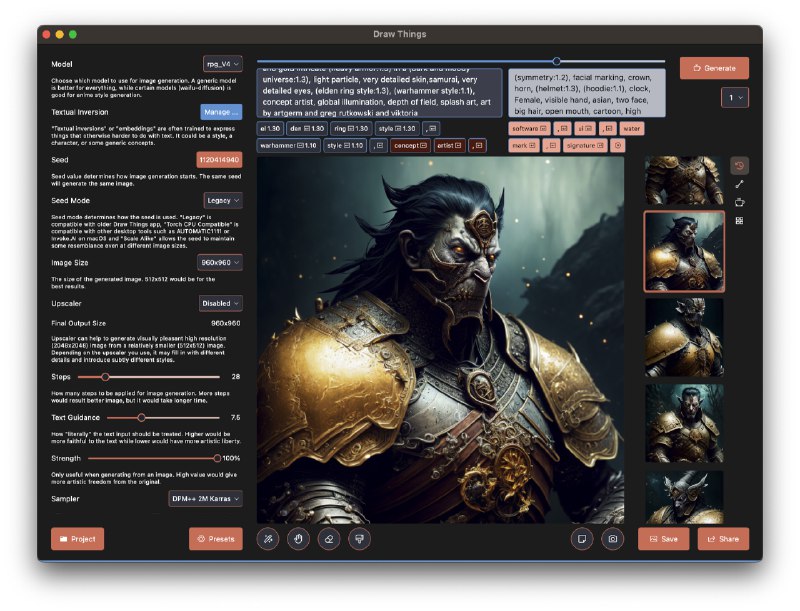Click the 'warhammer 1.10' prompt chip
The image size is (800, 611).
pos(288,145)
